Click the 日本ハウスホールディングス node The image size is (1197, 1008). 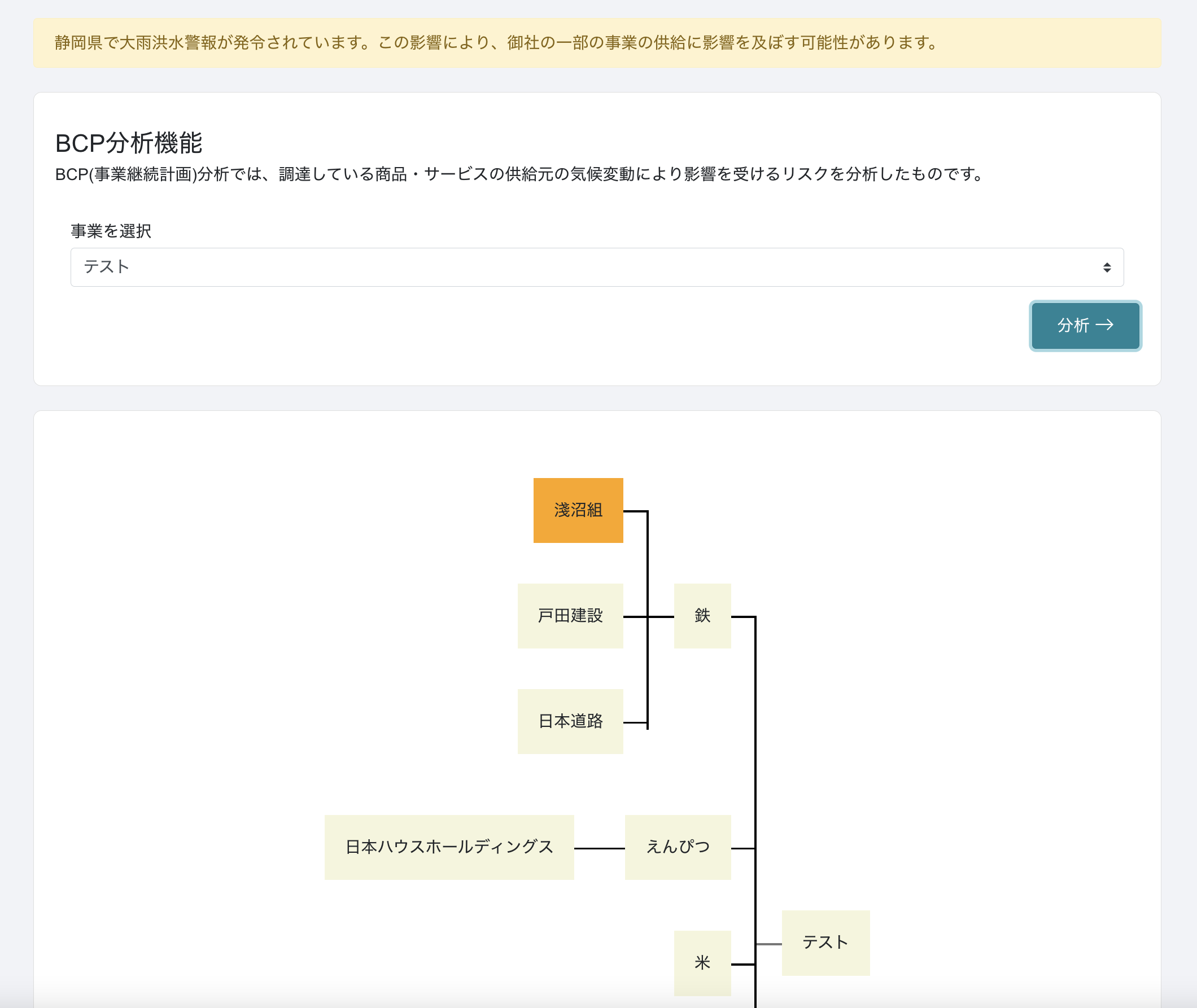point(449,847)
